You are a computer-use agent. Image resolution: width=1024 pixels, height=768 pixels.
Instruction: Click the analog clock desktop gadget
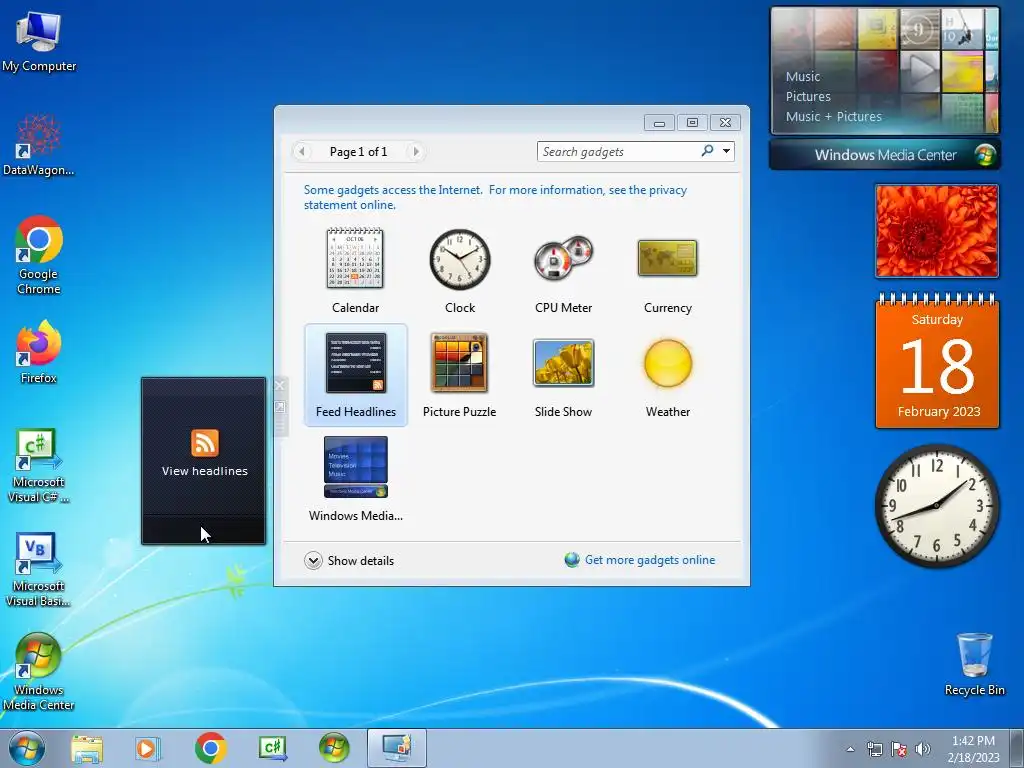(936, 505)
